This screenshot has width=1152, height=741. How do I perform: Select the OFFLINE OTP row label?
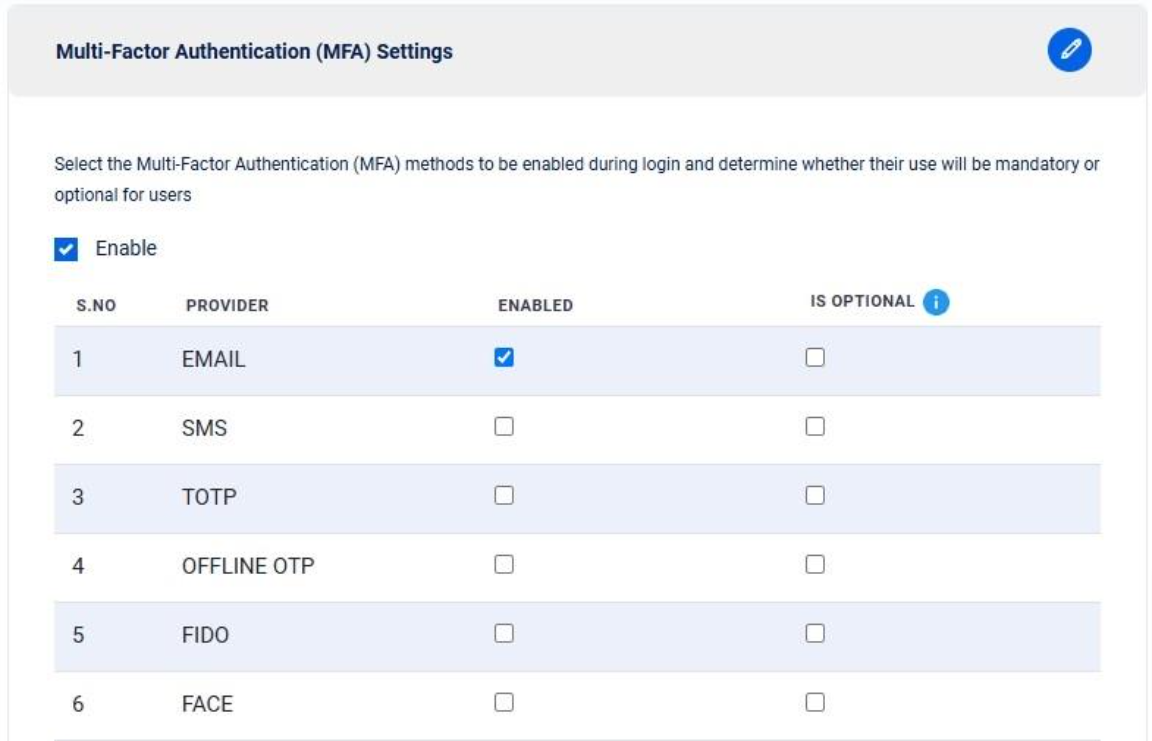coord(248,567)
